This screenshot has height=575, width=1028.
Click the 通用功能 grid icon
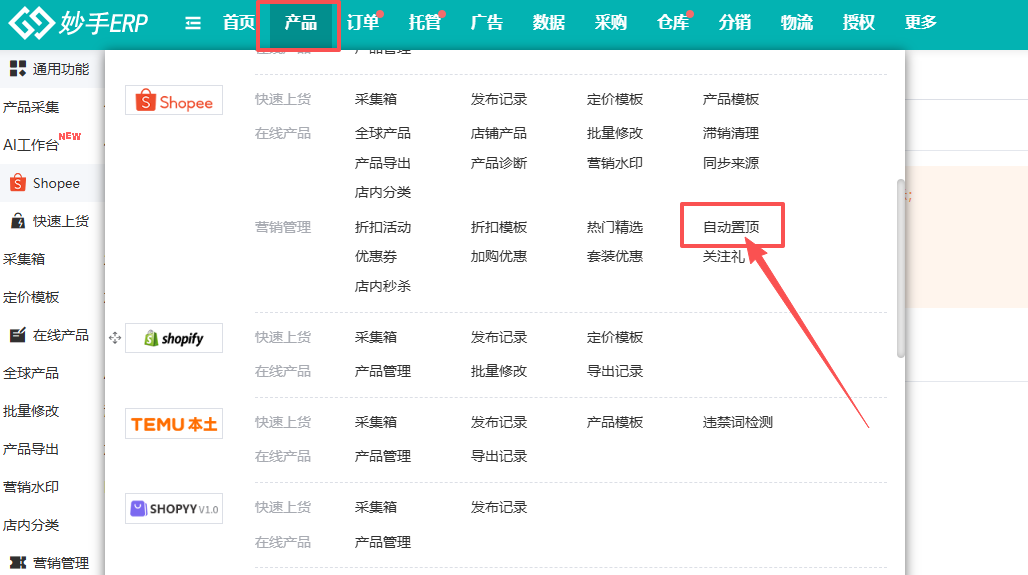pyautogui.click(x=18, y=68)
